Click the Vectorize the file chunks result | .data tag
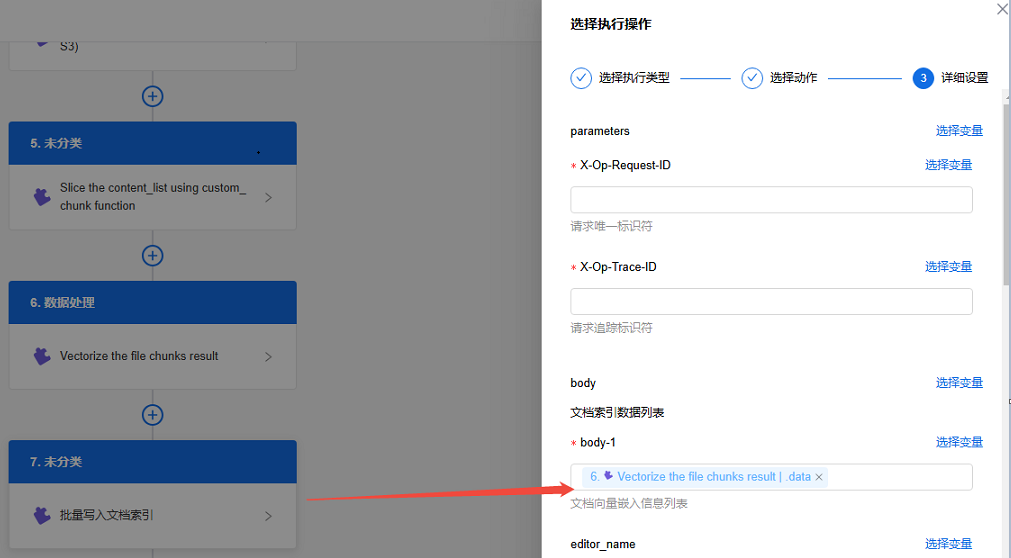Screen dimensions: 1011x558 705,477
